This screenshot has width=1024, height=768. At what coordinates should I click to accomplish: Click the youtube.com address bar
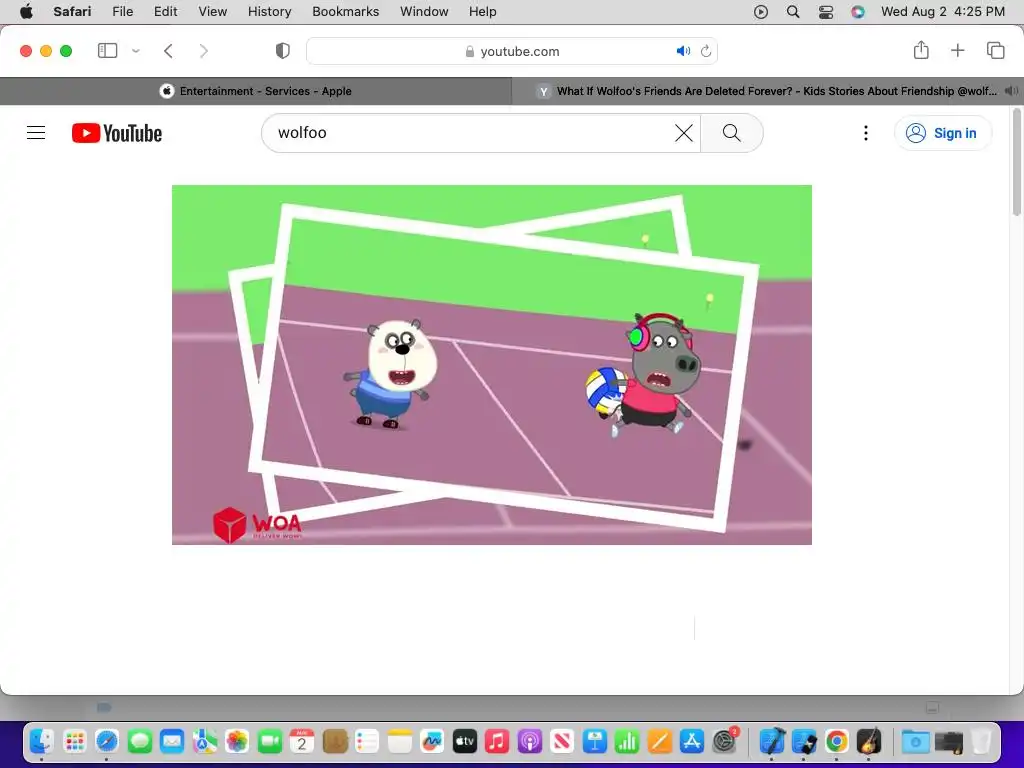(x=512, y=51)
